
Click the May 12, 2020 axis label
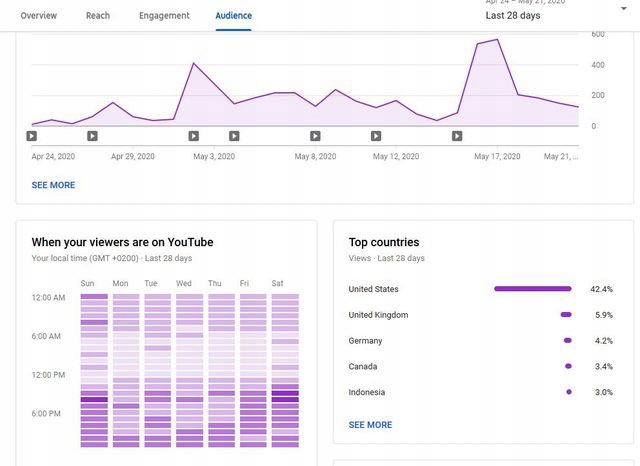point(396,156)
